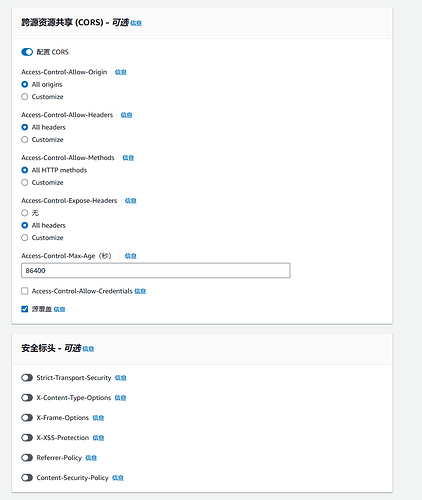The width and height of the screenshot is (422, 500).
Task: Open the 信息 link beside CORS heading
Action: point(136,23)
